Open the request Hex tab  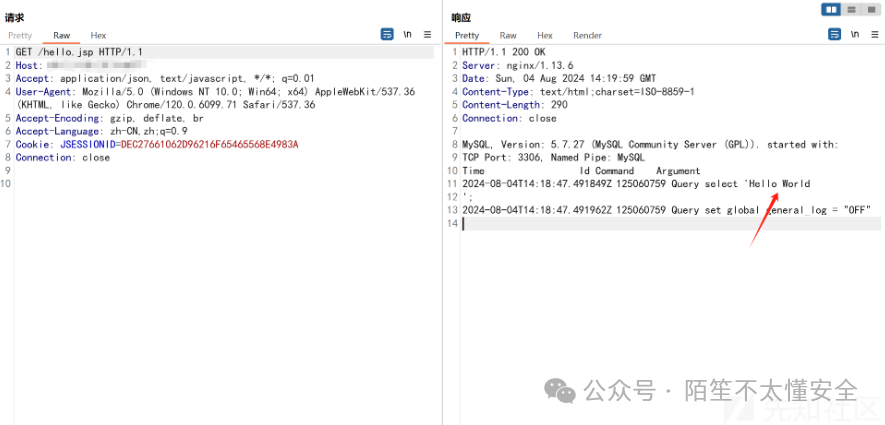point(98,35)
